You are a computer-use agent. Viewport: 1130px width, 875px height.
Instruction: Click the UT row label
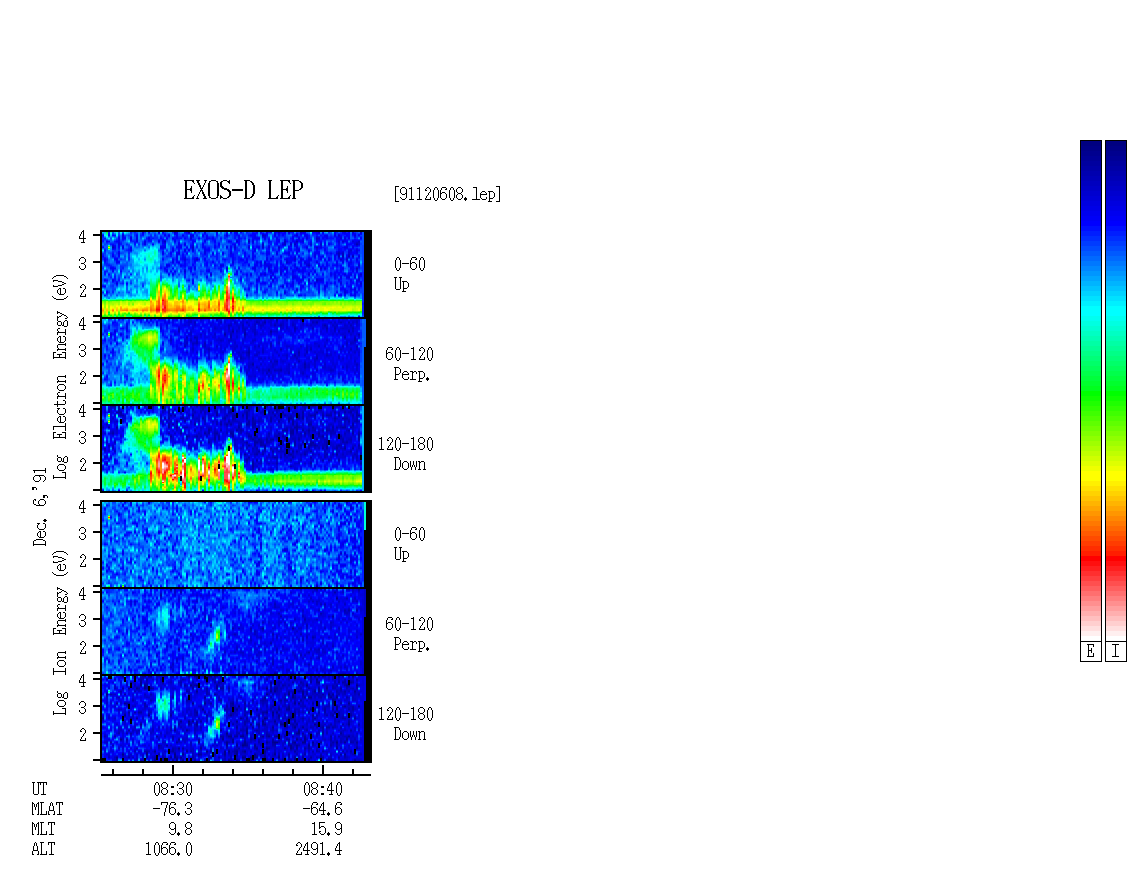(39, 789)
